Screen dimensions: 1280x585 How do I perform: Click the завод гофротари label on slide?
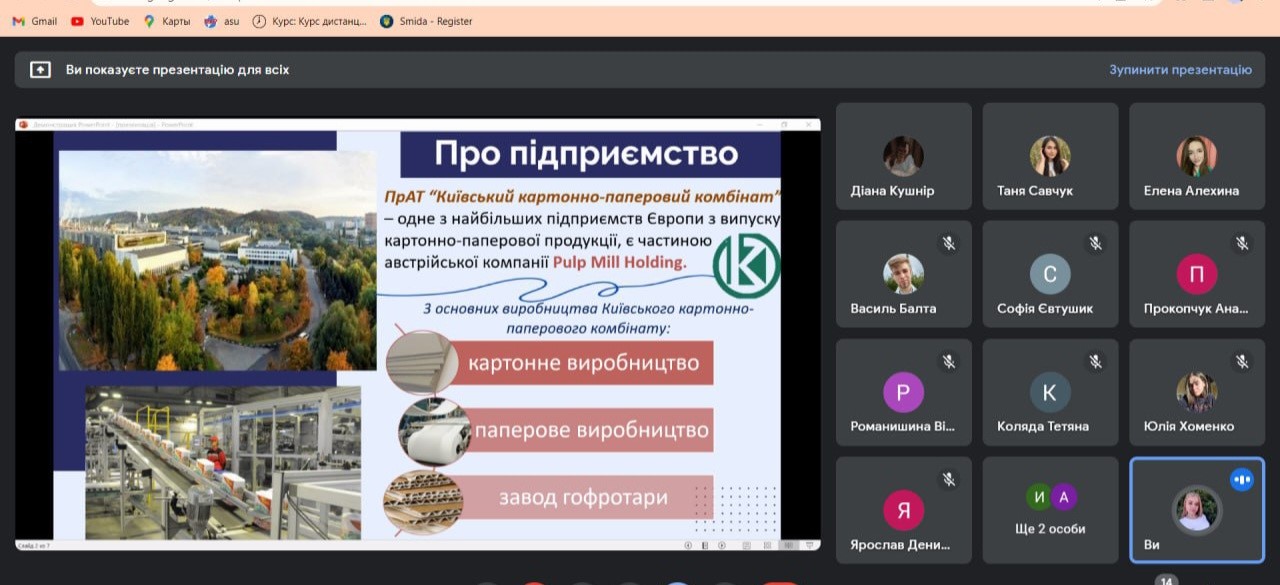[584, 497]
